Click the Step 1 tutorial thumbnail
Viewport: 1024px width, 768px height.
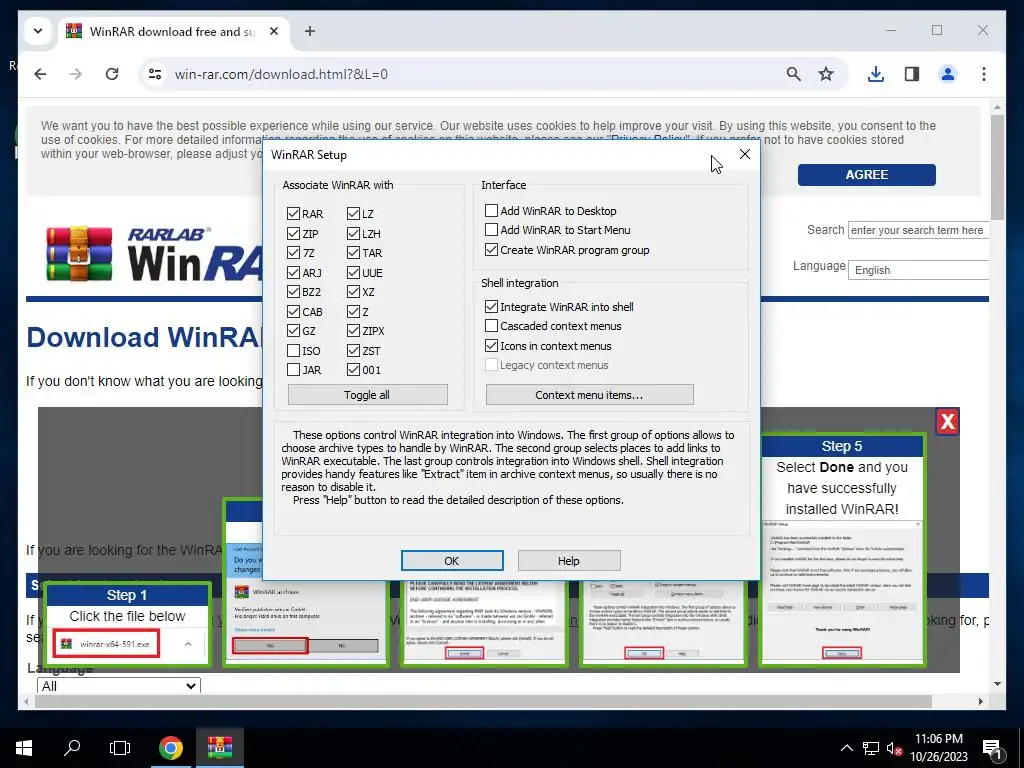pos(127,624)
